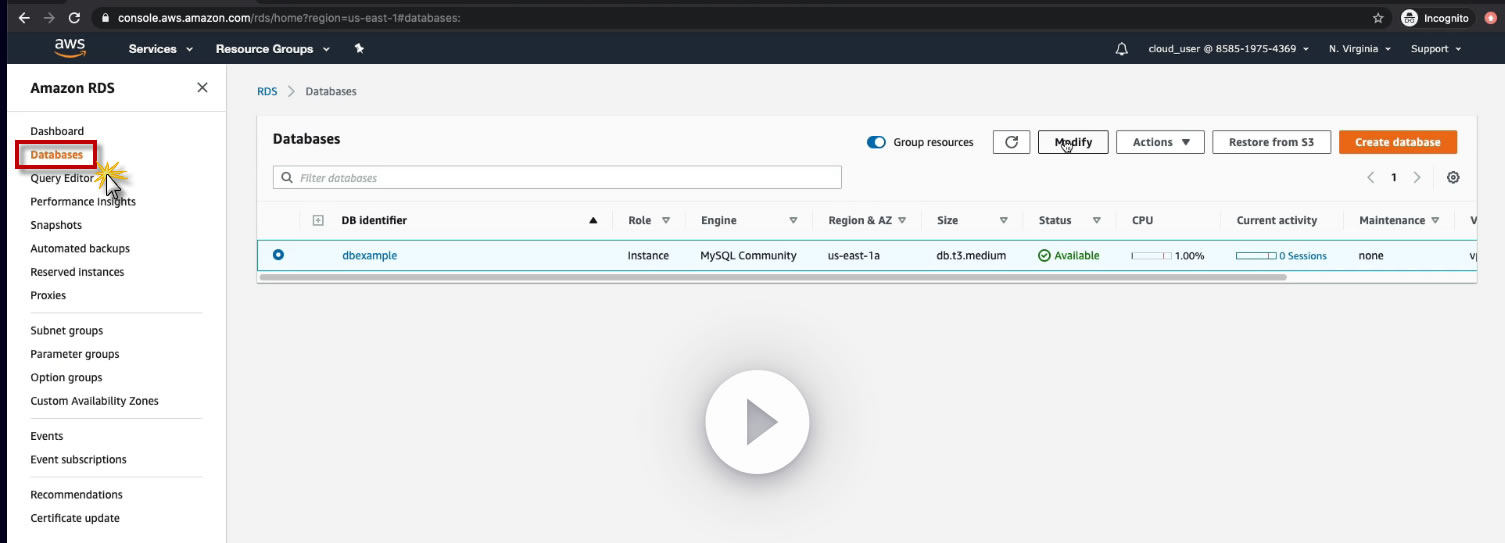This screenshot has width=1505, height=543.
Task: Click the Available status cell
Action: click(1069, 255)
